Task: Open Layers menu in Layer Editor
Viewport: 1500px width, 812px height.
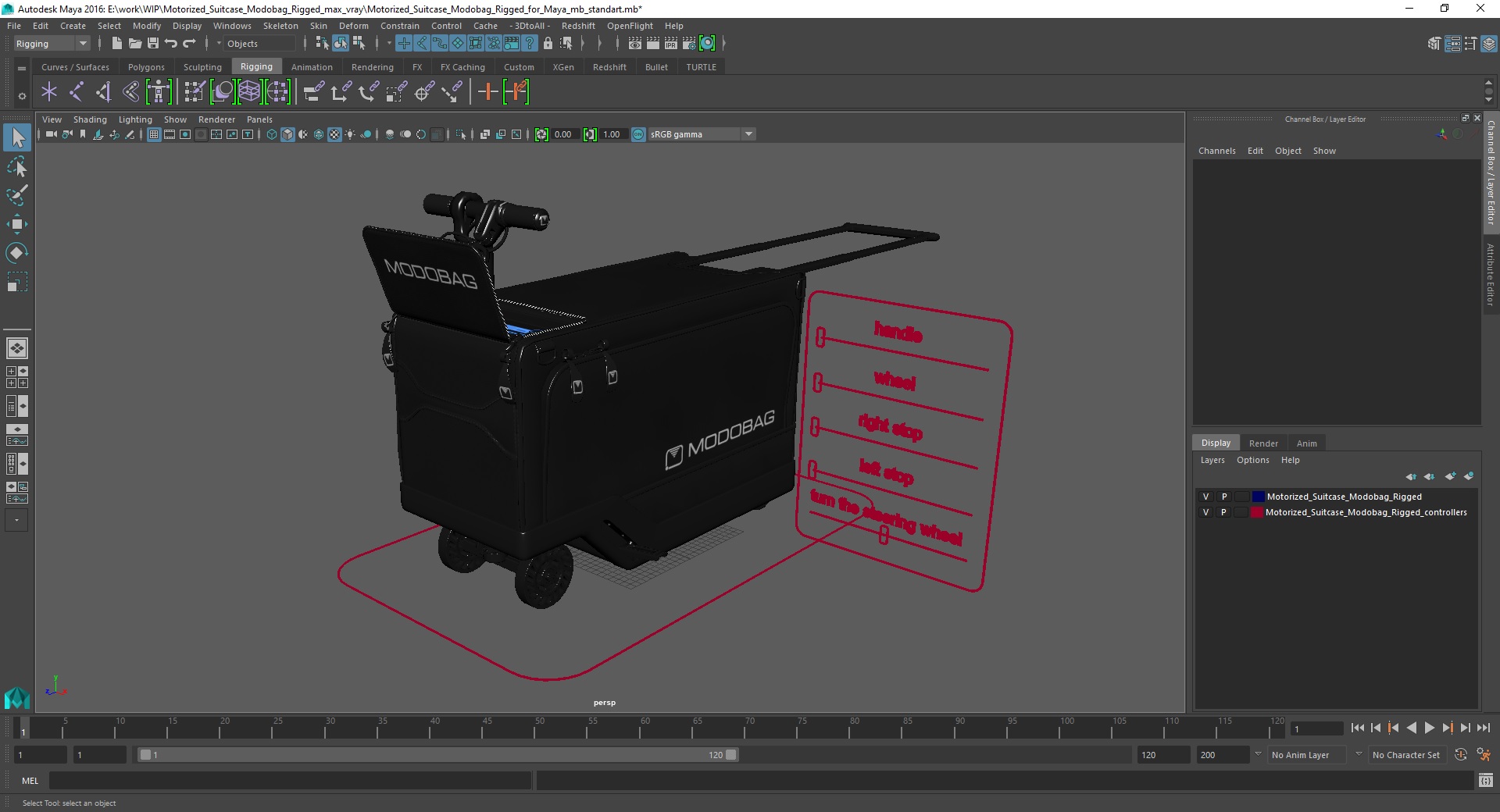Action: [x=1212, y=460]
